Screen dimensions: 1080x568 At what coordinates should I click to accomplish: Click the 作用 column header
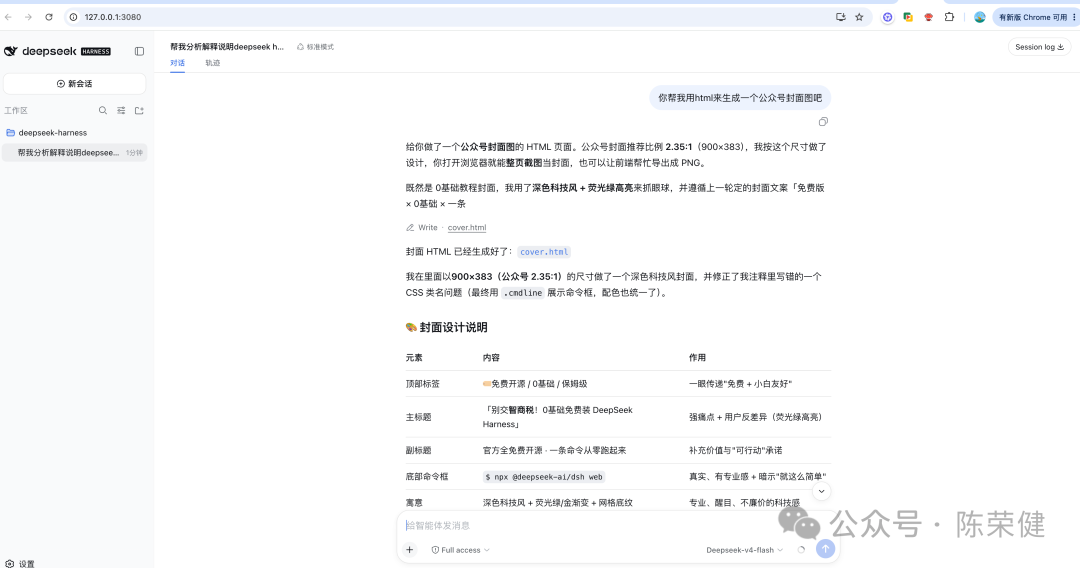point(697,357)
